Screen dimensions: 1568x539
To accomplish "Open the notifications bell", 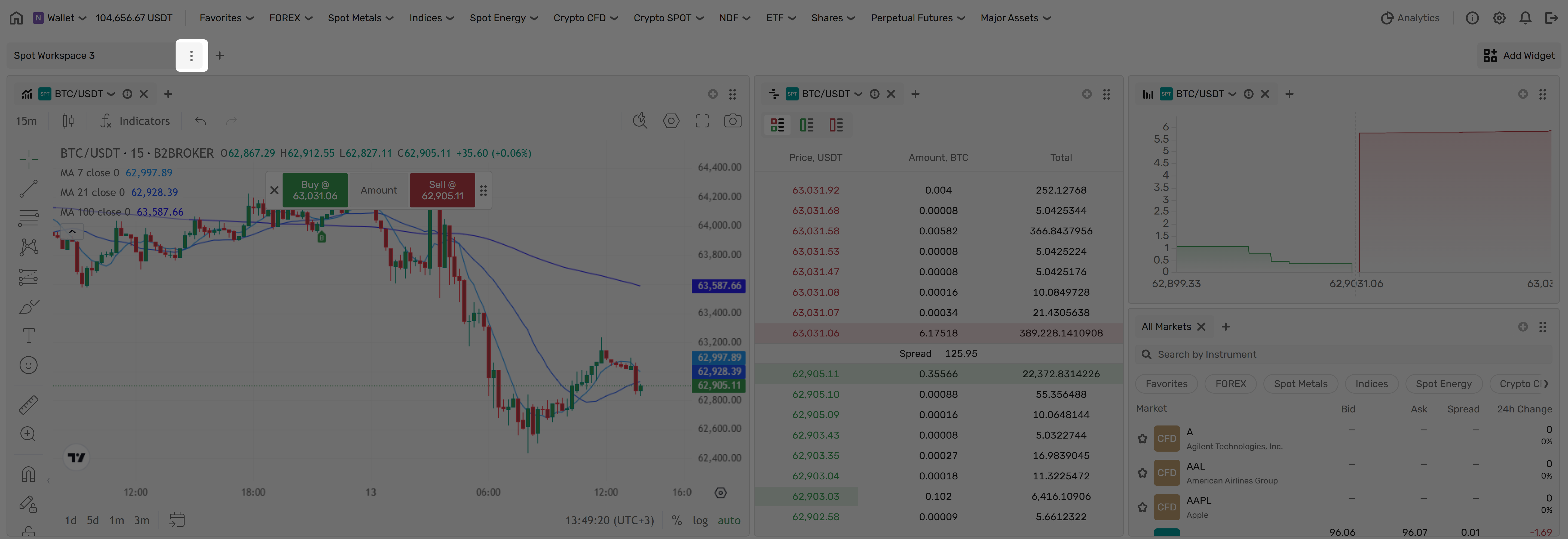I will [x=1525, y=18].
